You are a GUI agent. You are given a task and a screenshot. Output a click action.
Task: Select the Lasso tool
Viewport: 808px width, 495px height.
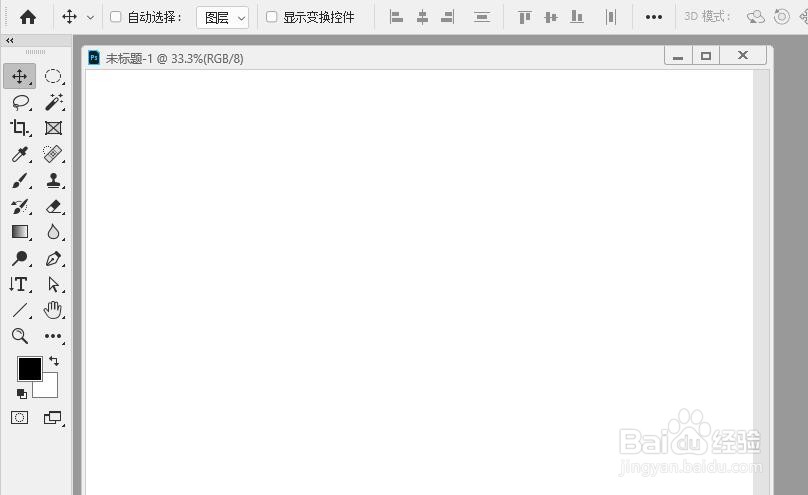point(21,103)
